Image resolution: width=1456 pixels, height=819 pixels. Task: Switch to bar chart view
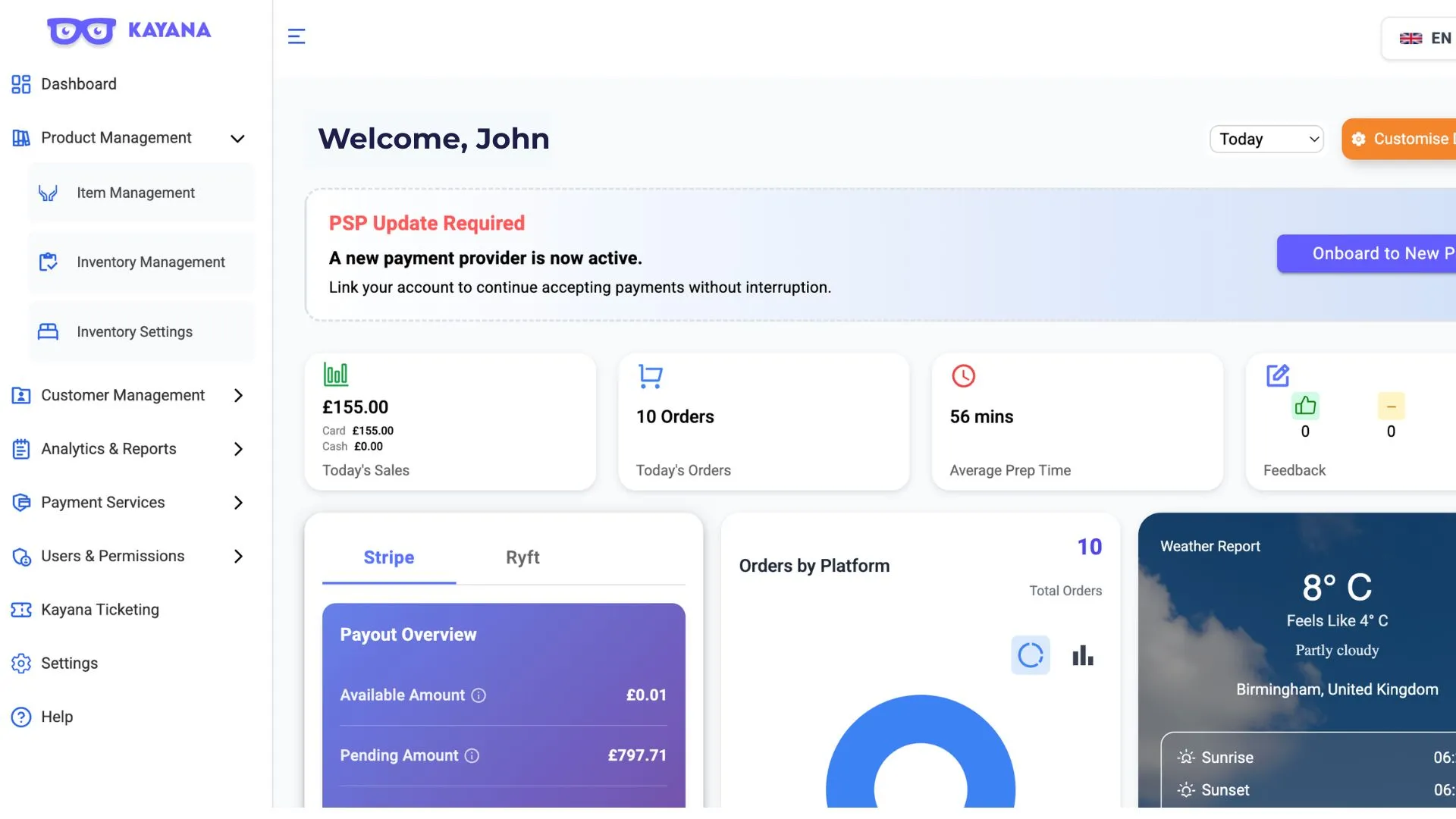tap(1083, 655)
